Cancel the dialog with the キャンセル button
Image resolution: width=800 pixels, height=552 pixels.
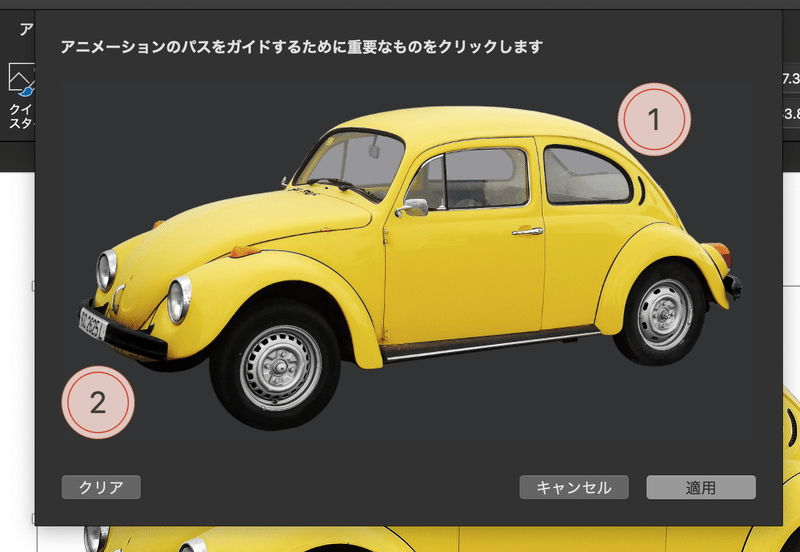pyautogui.click(x=573, y=487)
